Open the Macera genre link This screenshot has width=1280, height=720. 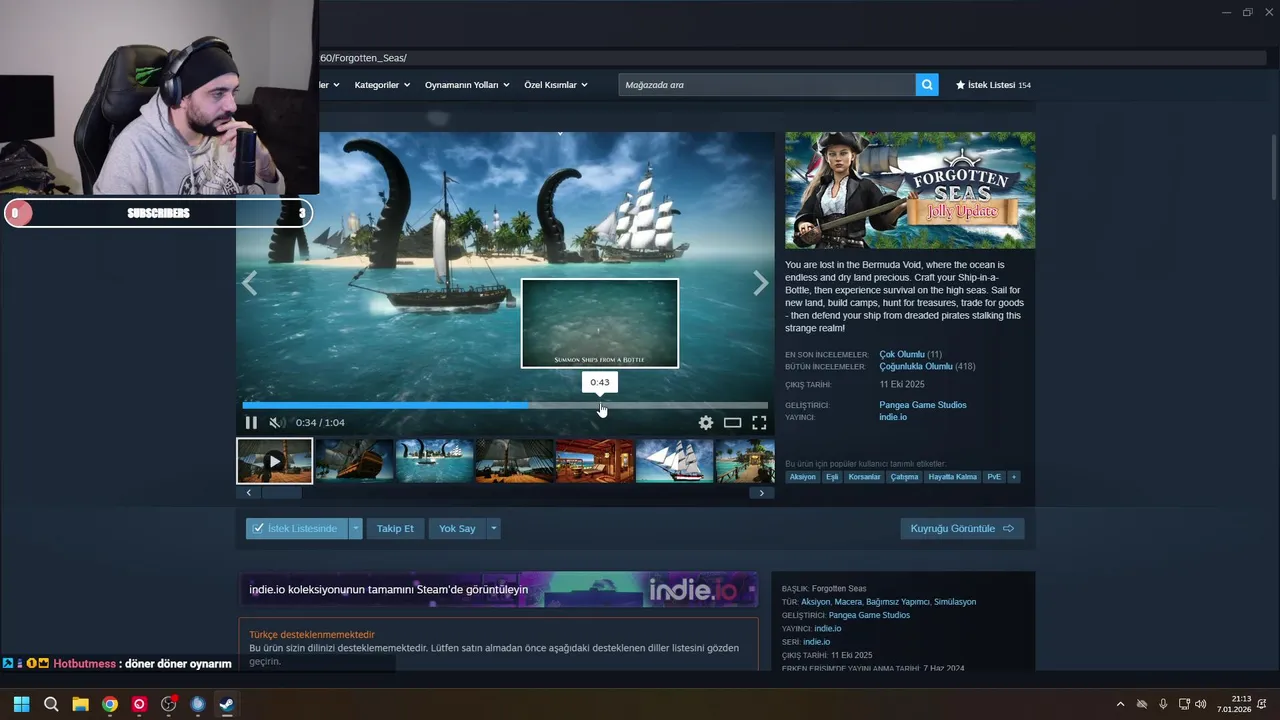point(848,602)
